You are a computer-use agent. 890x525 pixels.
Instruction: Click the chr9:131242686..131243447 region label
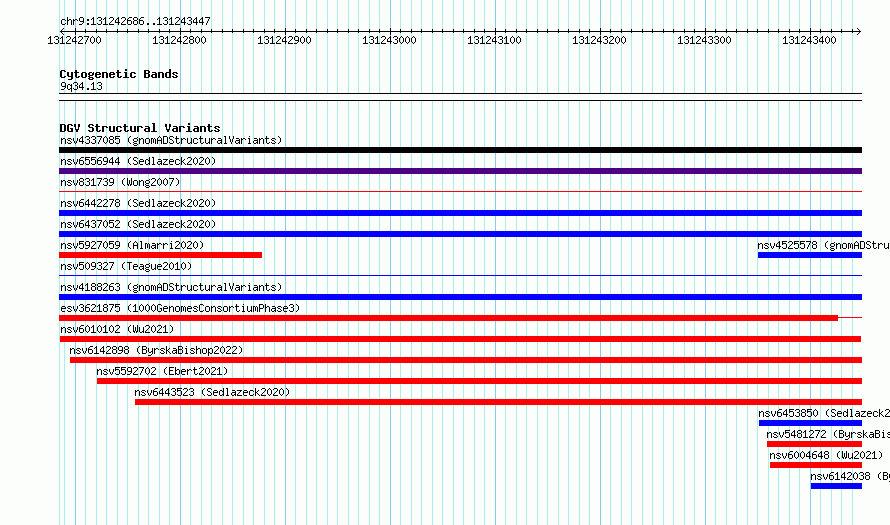coord(135,21)
